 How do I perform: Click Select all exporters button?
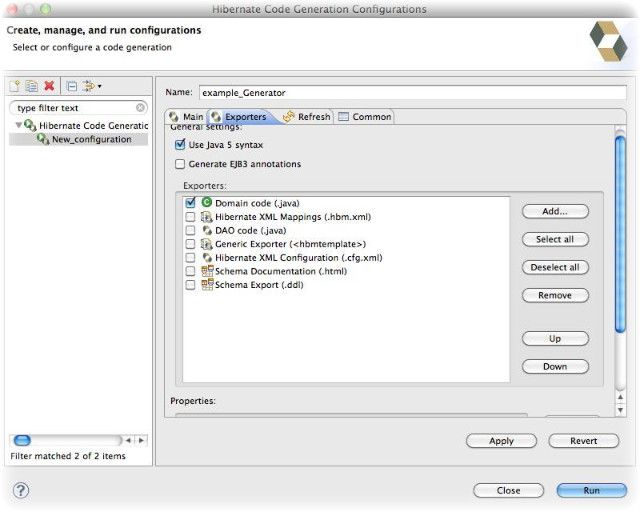(555, 239)
